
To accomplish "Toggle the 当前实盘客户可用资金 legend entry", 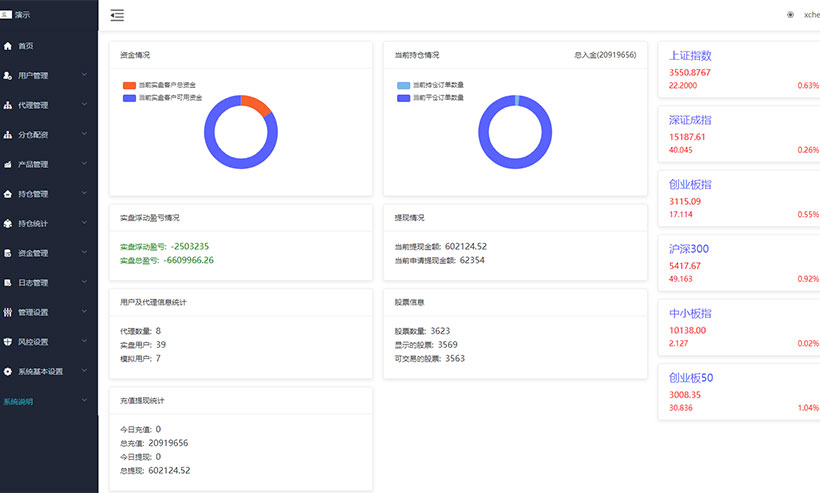I will [130, 98].
